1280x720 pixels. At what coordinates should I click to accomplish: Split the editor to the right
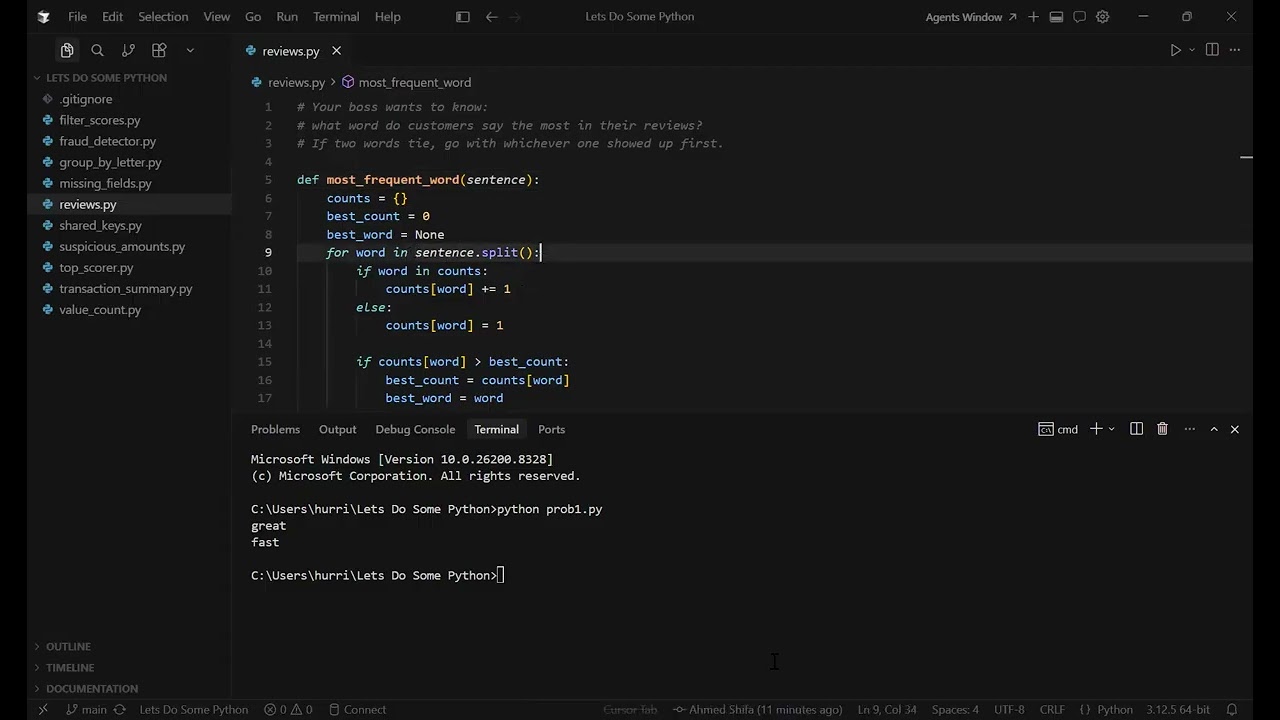[1212, 50]
